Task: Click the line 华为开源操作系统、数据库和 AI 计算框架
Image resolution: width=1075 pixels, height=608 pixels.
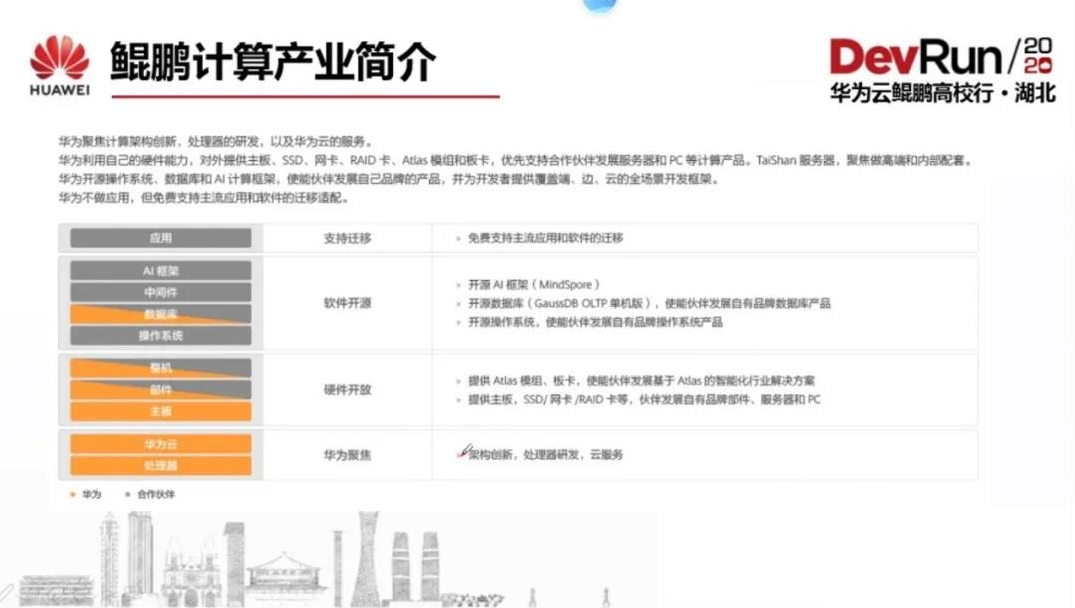Action: [389, 180]
